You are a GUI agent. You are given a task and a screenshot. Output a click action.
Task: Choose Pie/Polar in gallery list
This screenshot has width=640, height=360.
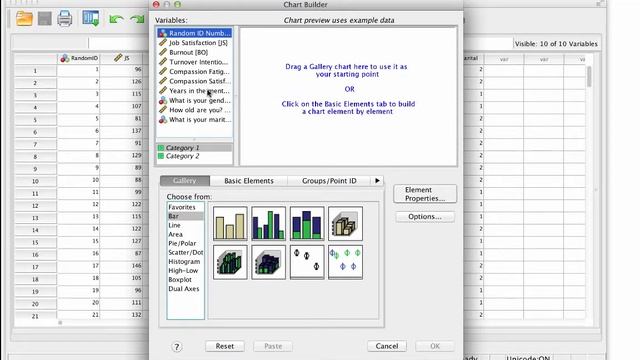click(x=185, y=243)
